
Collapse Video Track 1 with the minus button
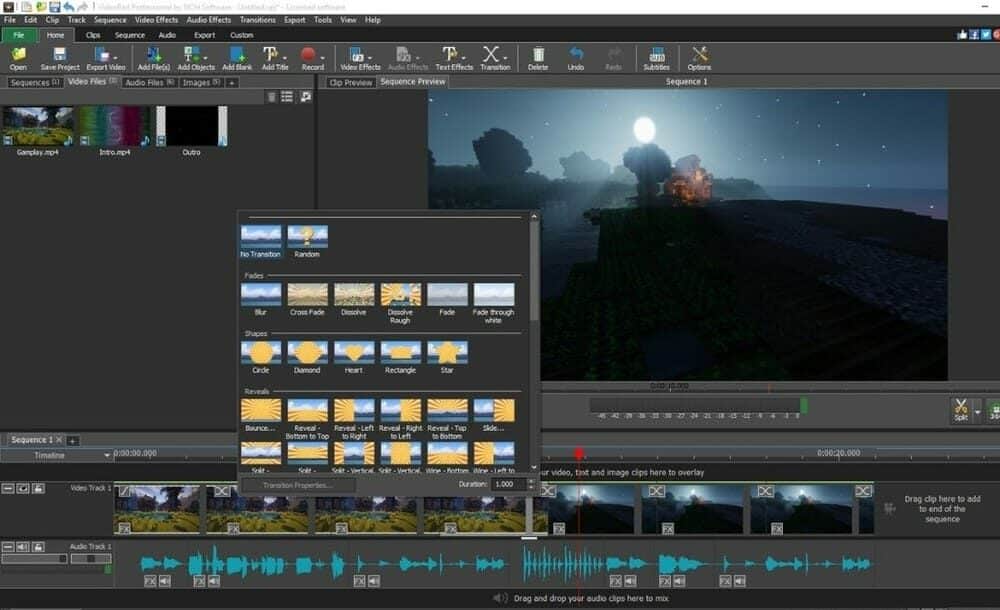(x=8, y=488)
